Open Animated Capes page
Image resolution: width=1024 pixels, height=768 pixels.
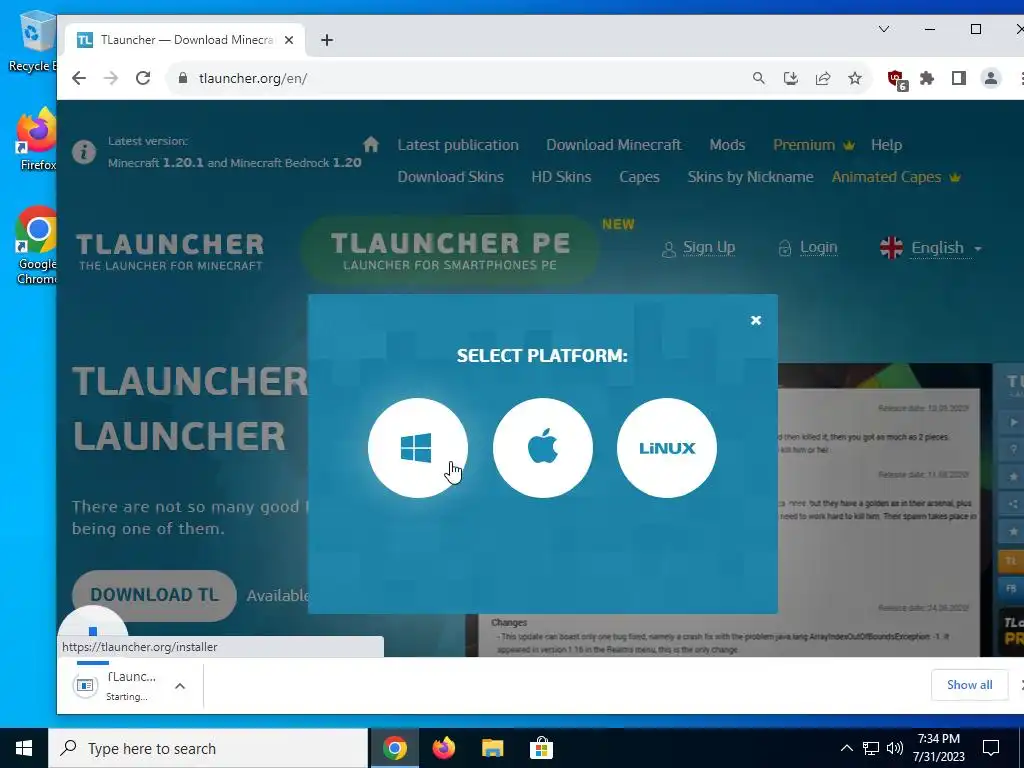pos(896,177)
